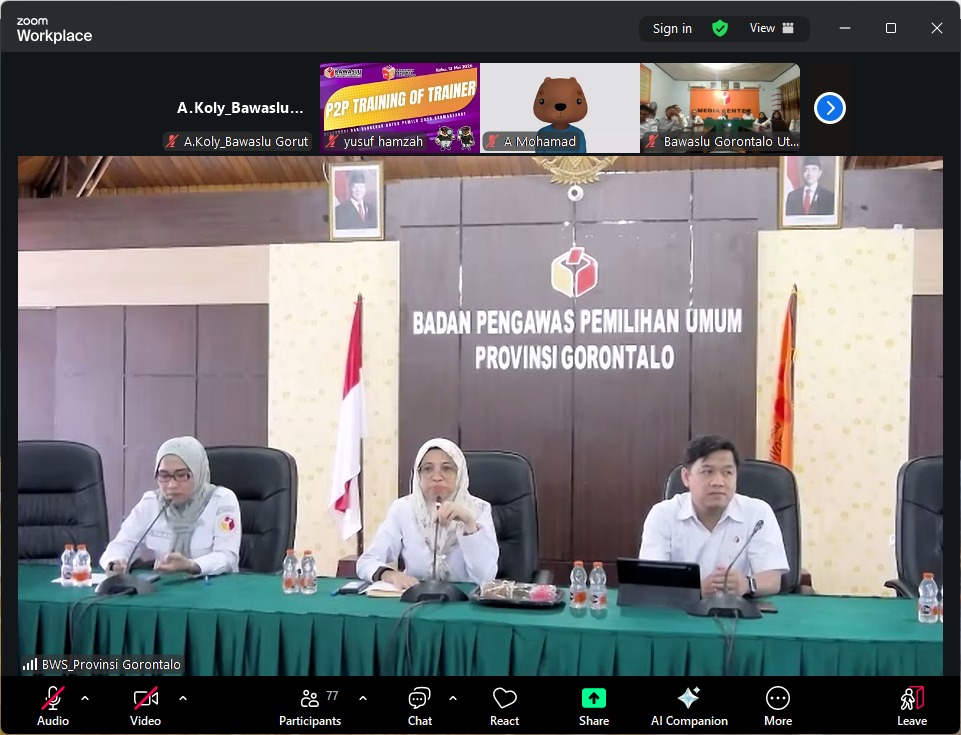Open the Participants panel
961x735 pixels.
point(310,706)
